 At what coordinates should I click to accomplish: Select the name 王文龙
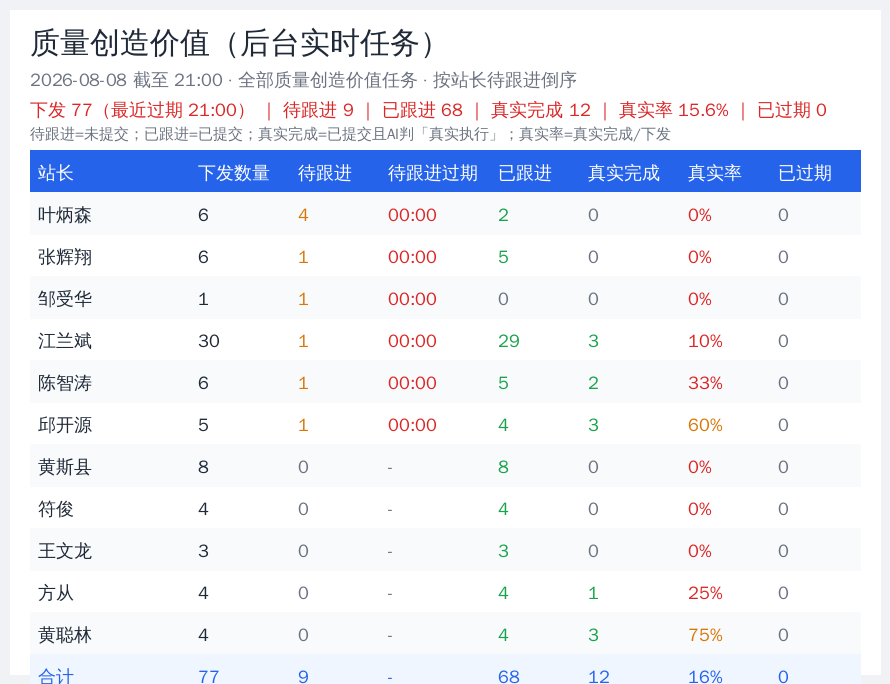65,551
